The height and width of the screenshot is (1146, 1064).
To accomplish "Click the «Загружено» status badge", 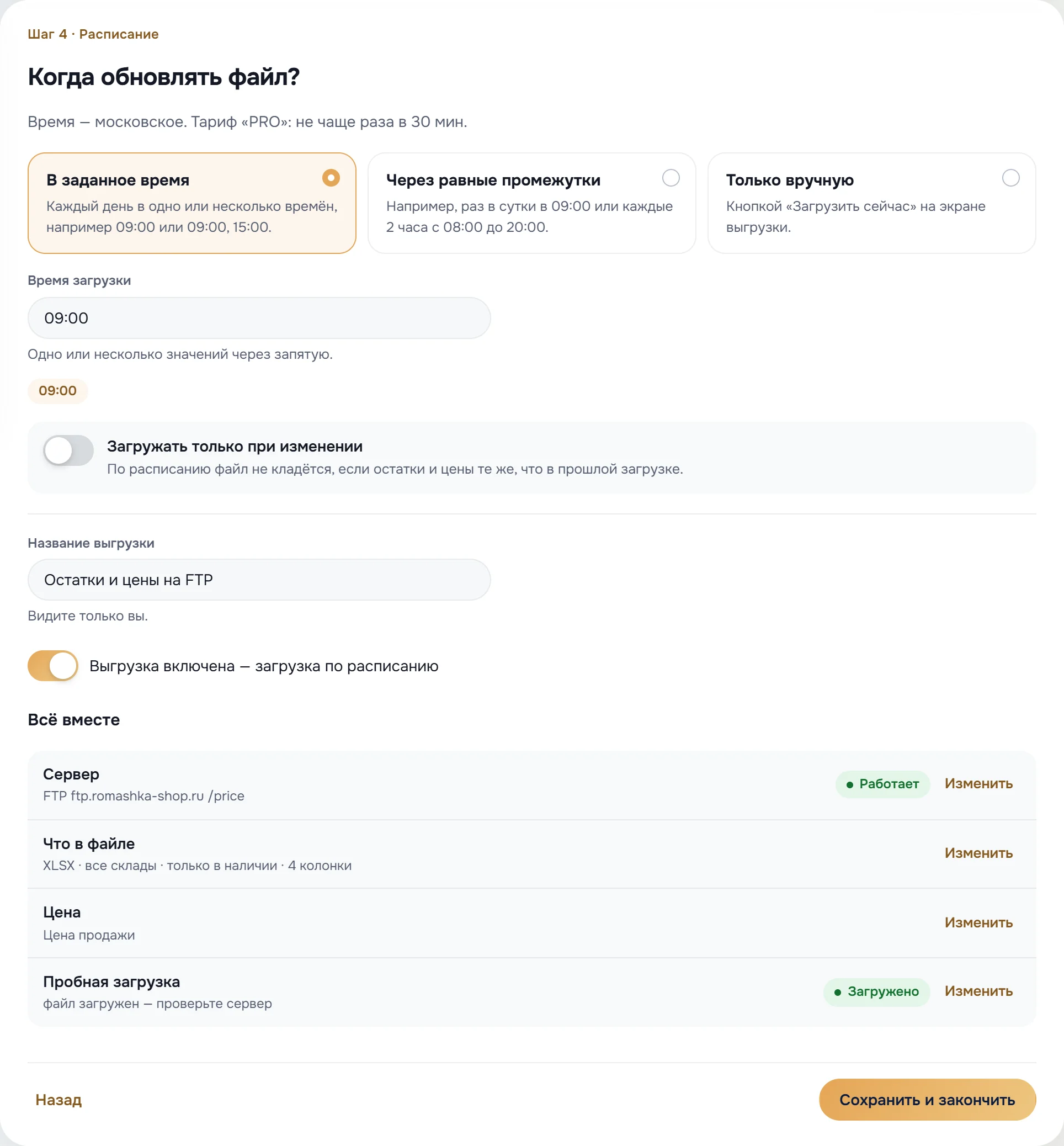I will pyautogui.click(x=876, y=991).
